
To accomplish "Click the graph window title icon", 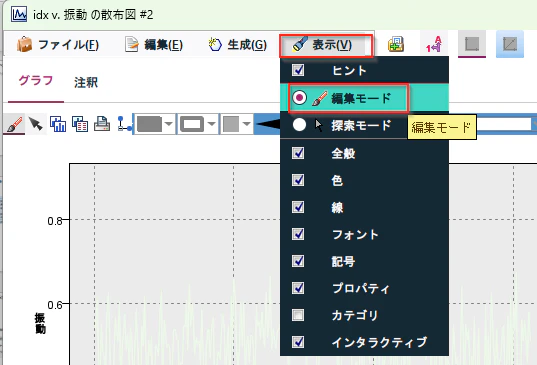I will [19, 14].
